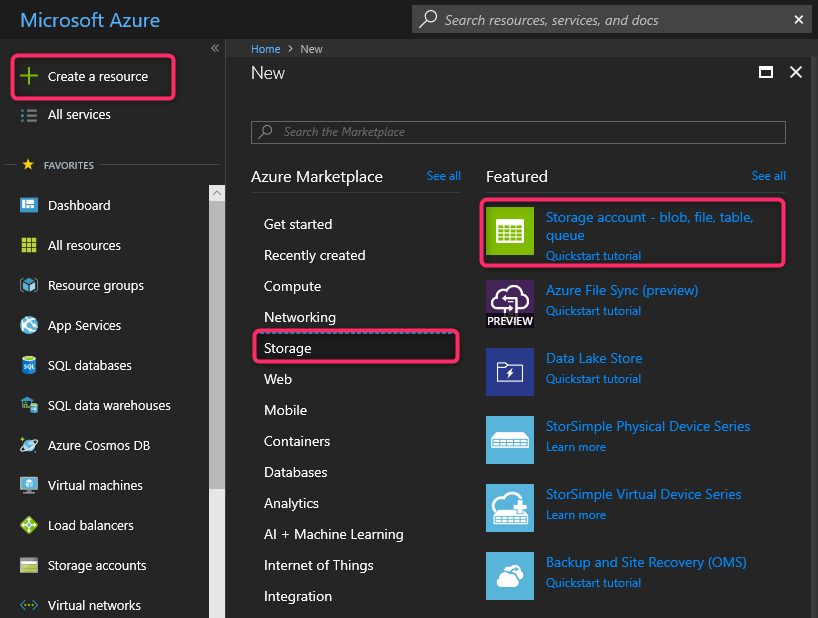Select Storage in Azure Marketplace list
This screenshot has width=818, height=618.
[x=288, y=348]
